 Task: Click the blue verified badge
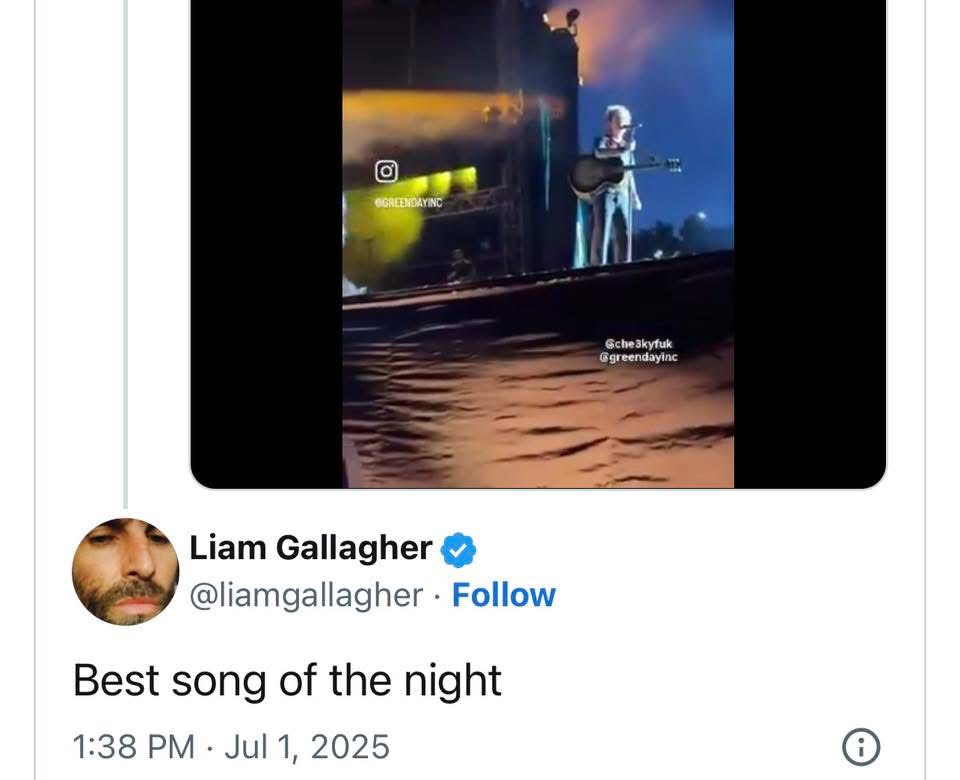tap(459, 550)
